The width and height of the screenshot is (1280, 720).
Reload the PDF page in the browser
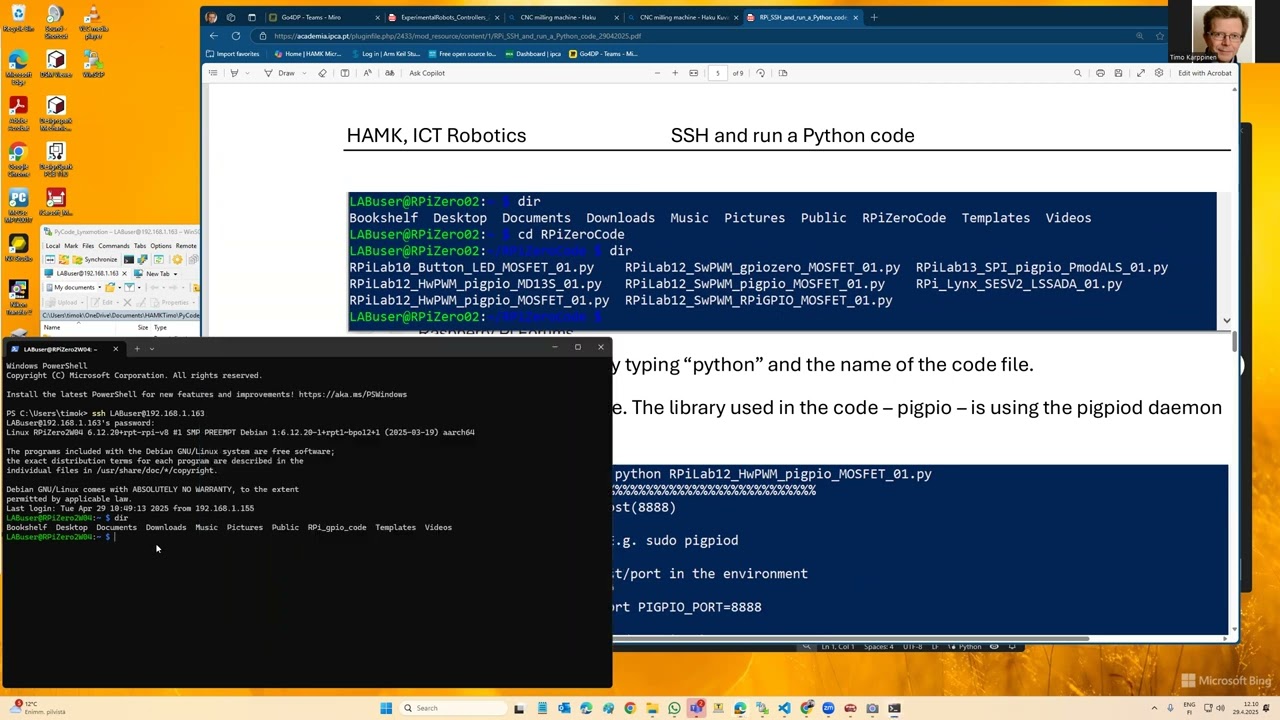tap(235, 36)
